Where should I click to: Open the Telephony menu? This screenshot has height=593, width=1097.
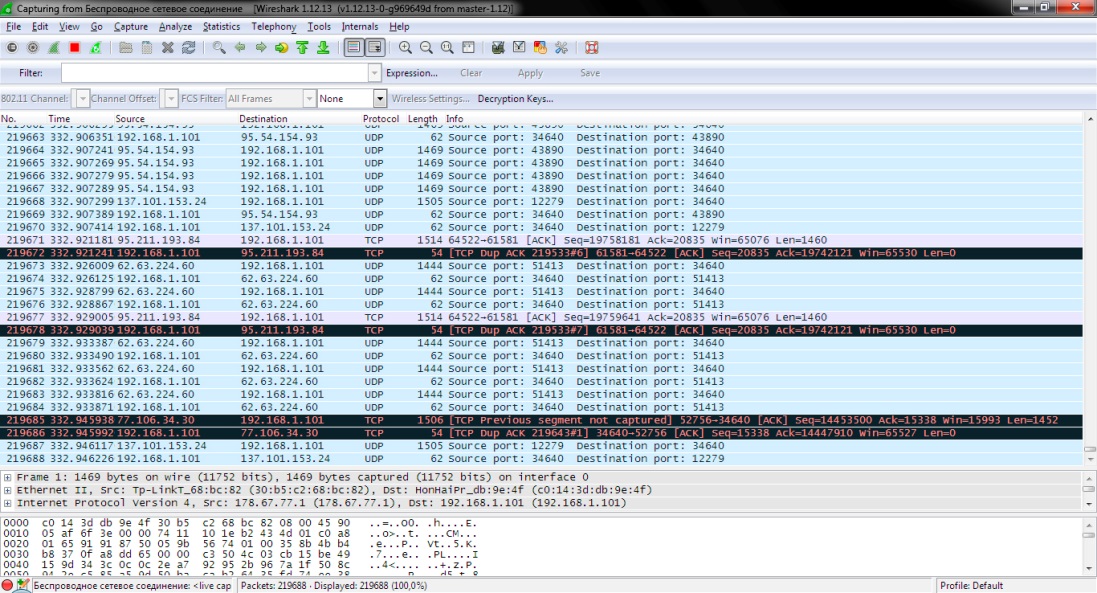click(274, 27)
